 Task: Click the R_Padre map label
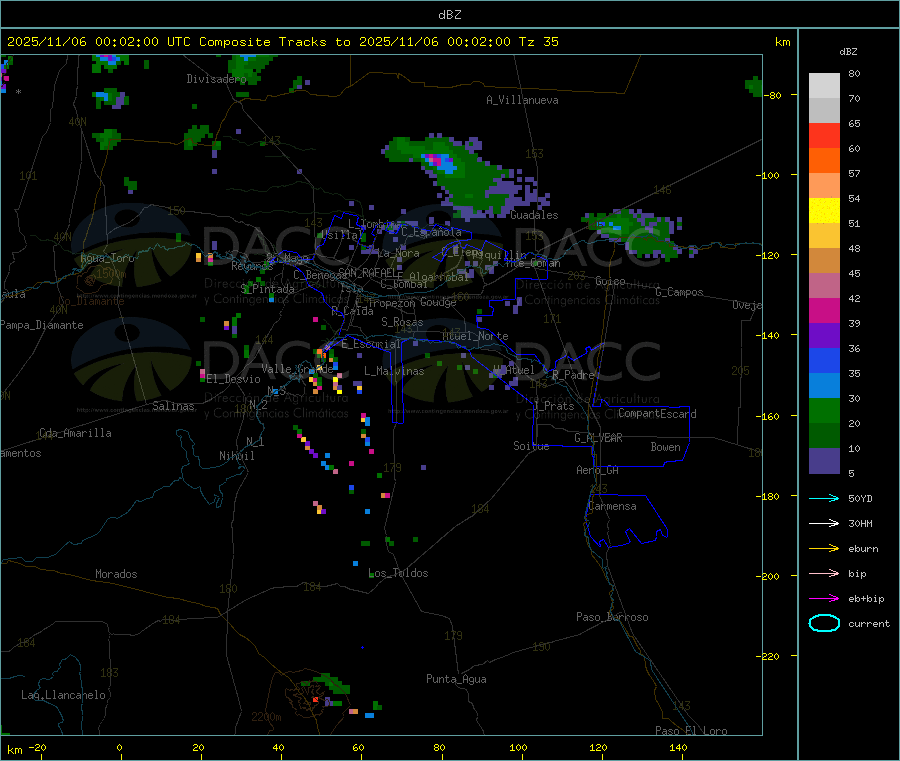tap(573, 375)
